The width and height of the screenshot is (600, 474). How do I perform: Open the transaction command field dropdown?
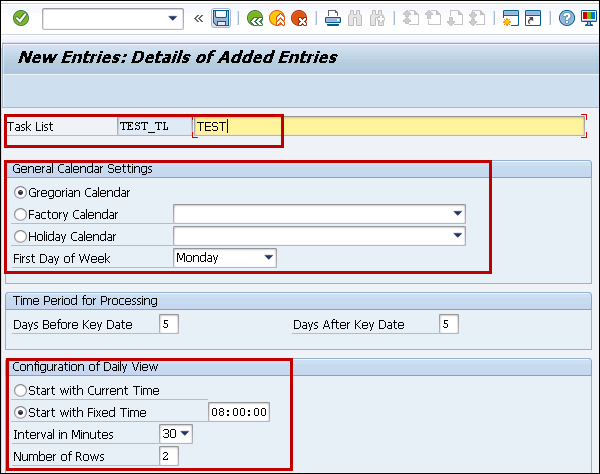coord(174,18)
